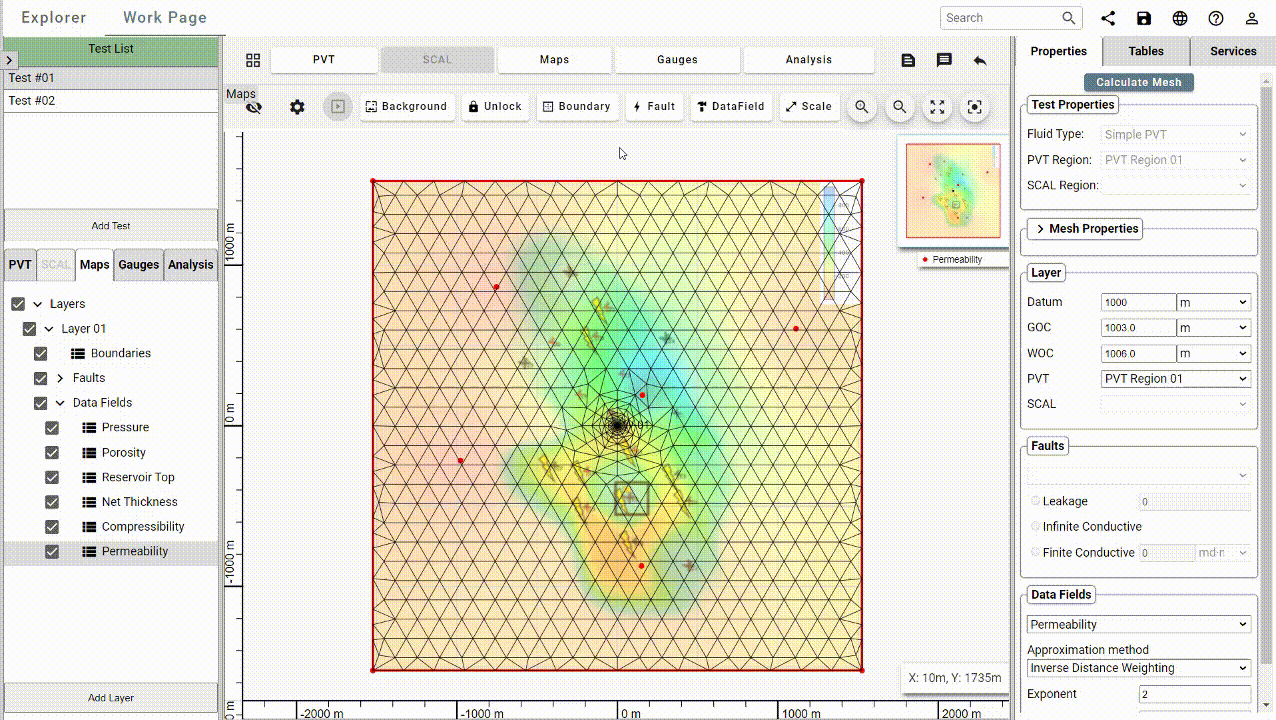Click the Unlock toolbar button
This screenshot has width=1276, height=720.
(495, 107)
